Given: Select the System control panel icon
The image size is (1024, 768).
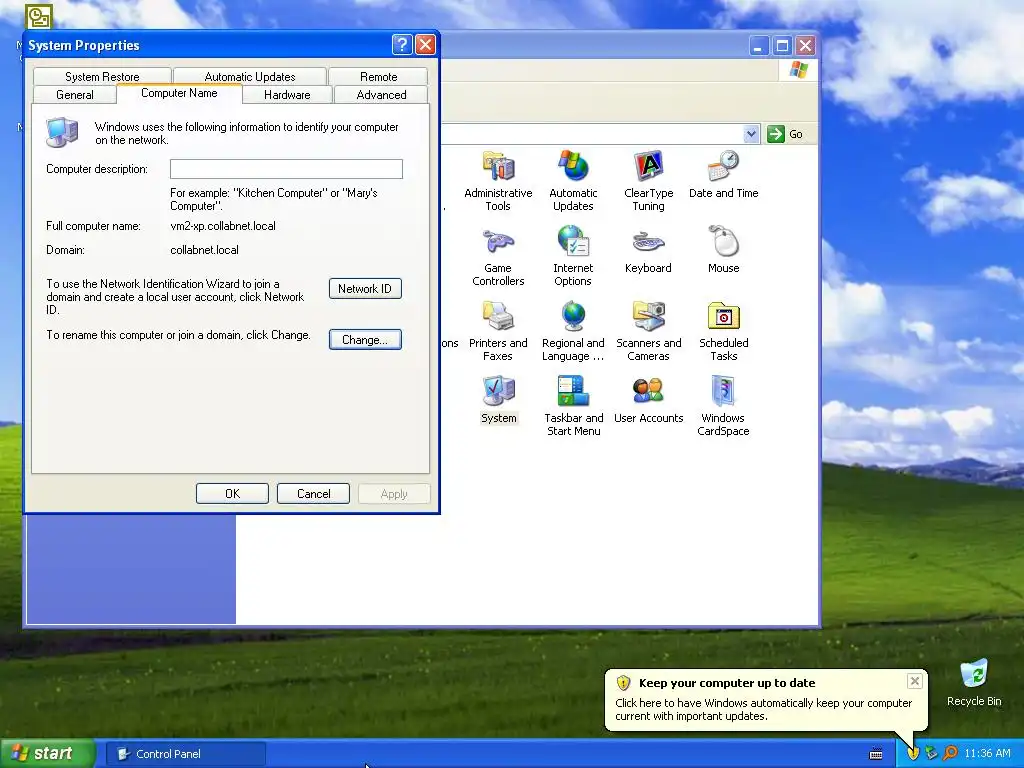Looking at the screenshot, I should click(498, 400).
